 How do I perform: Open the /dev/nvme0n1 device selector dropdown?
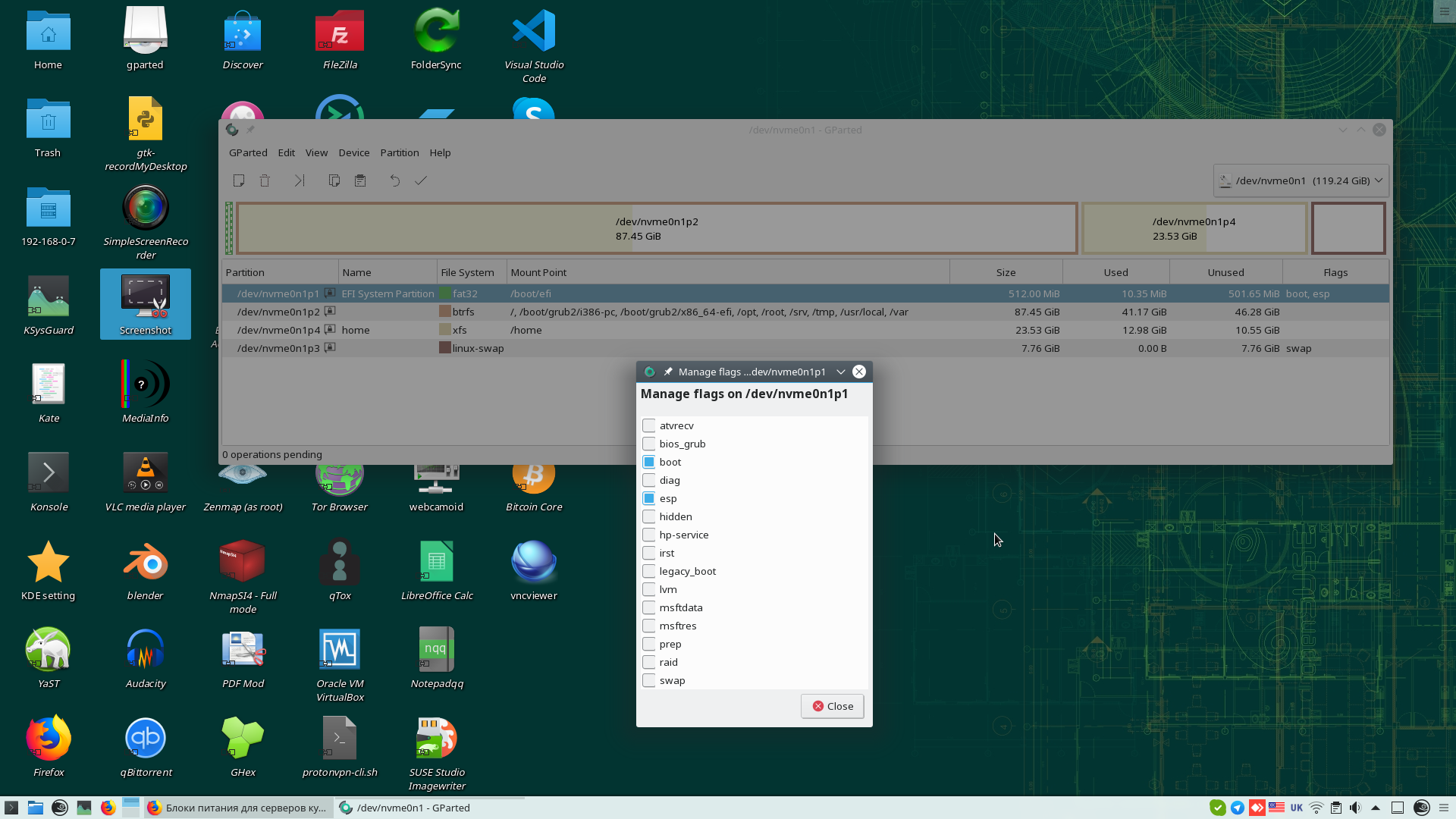pos(1301,180)
